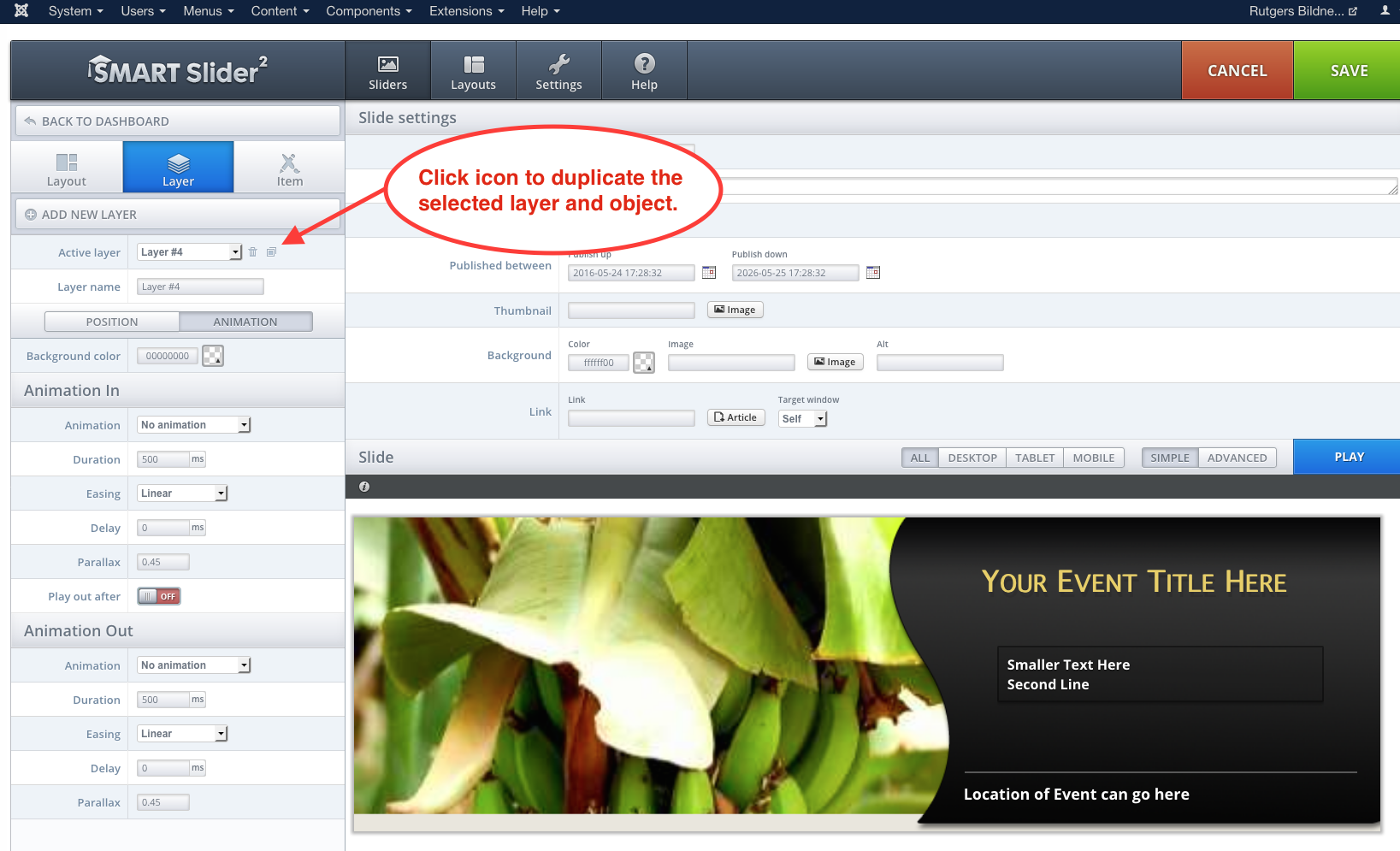Click the SAVE button
1400x851 pixels.
1348,71
